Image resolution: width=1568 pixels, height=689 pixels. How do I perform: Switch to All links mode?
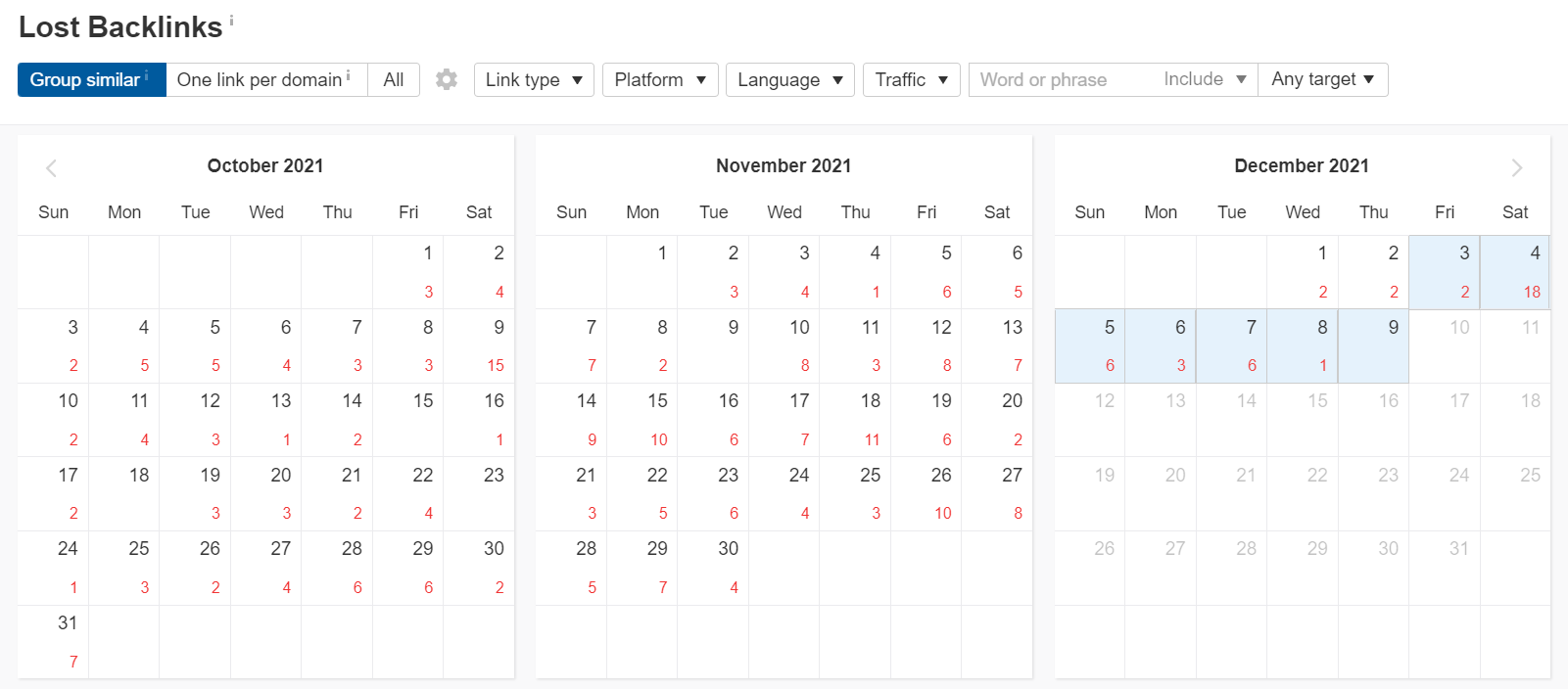[394, 79]
